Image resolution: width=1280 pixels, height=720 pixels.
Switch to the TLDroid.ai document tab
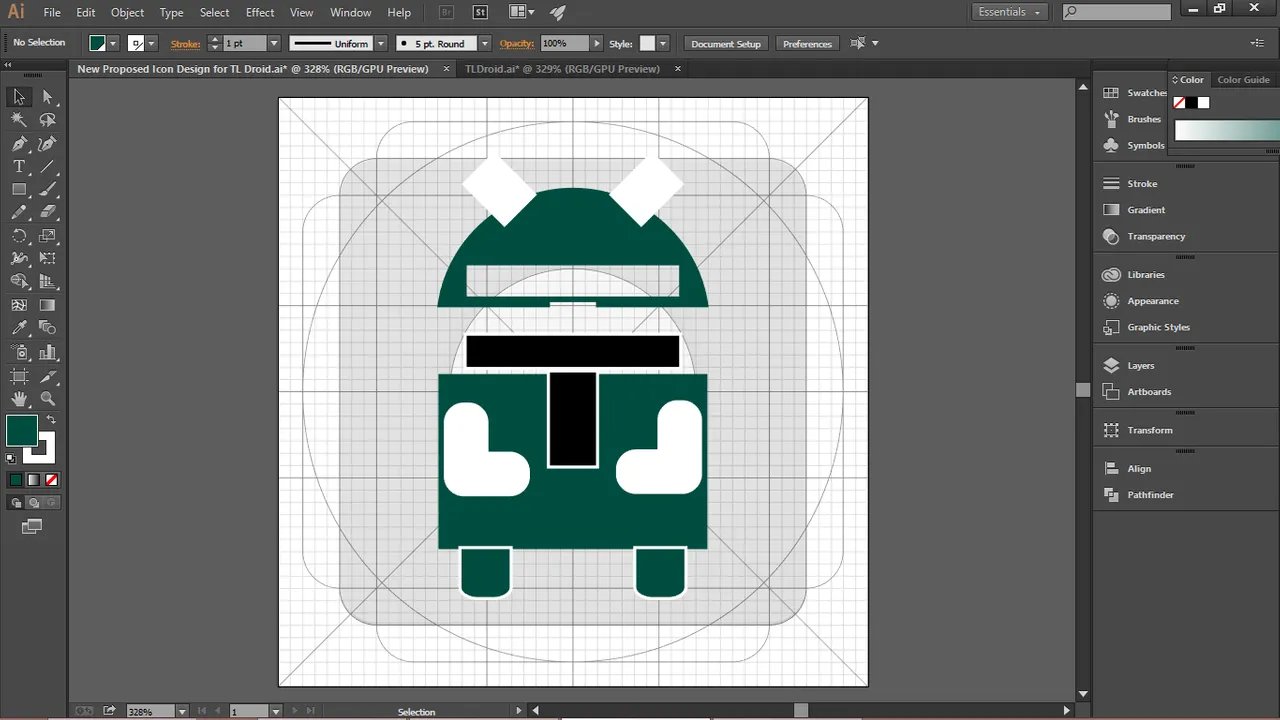[562, 69]
